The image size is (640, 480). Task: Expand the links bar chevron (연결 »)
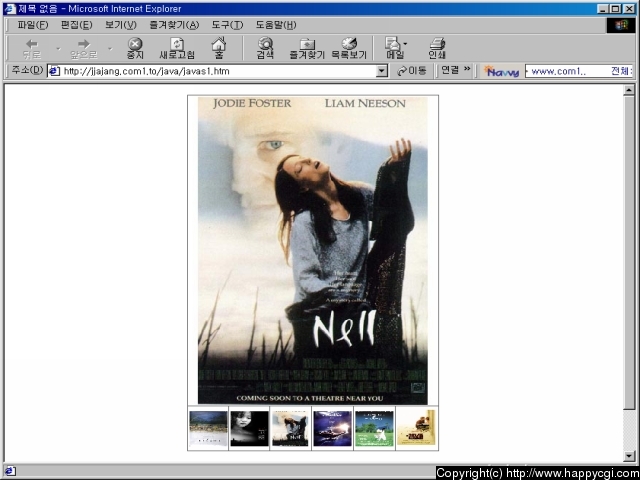click(x=467, y=69)
